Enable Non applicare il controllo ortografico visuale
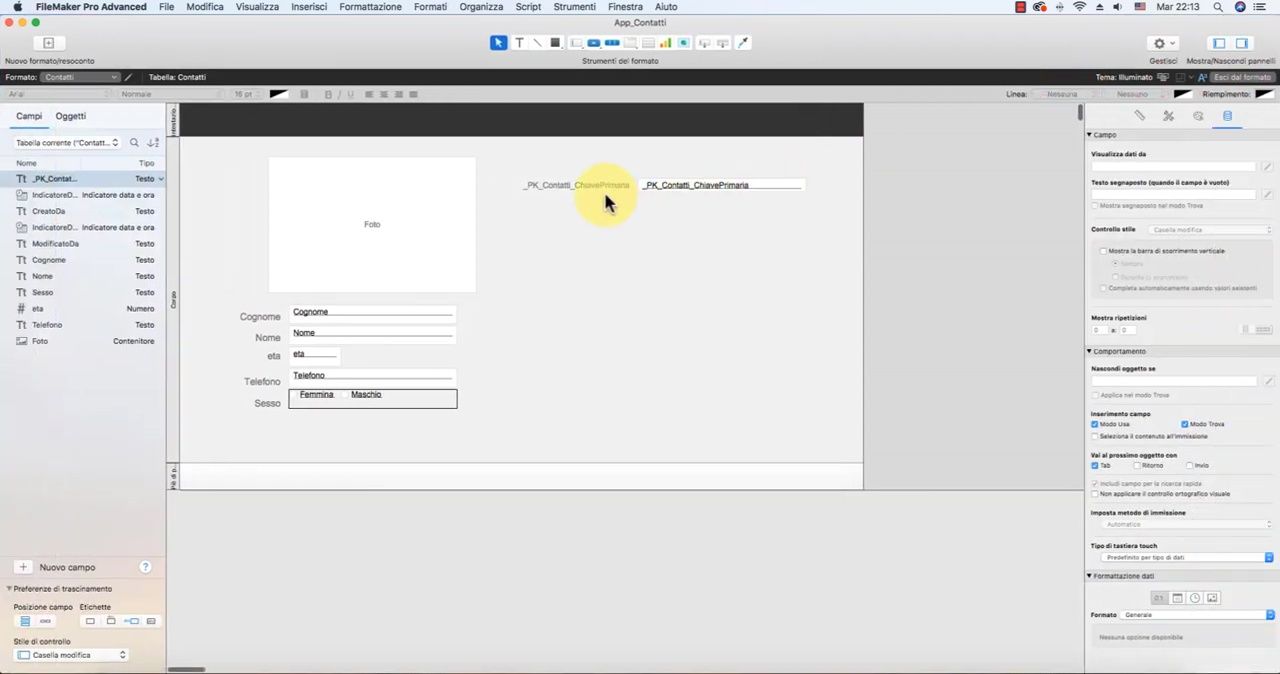 1095,494
